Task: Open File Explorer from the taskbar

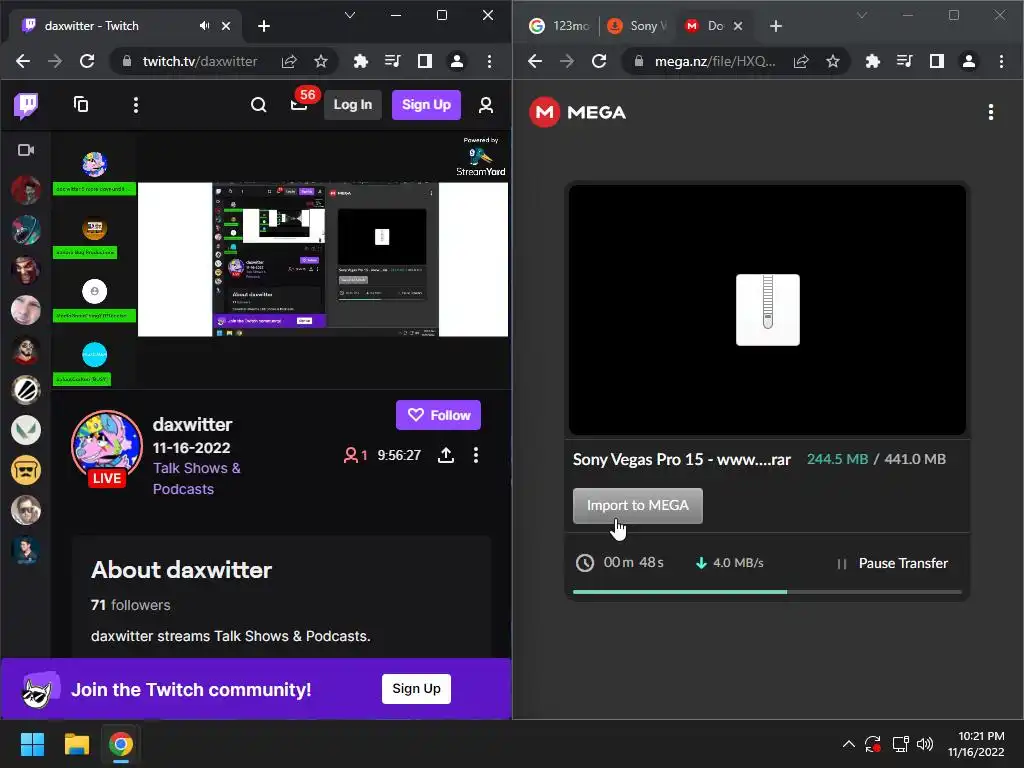Action: 76,744
